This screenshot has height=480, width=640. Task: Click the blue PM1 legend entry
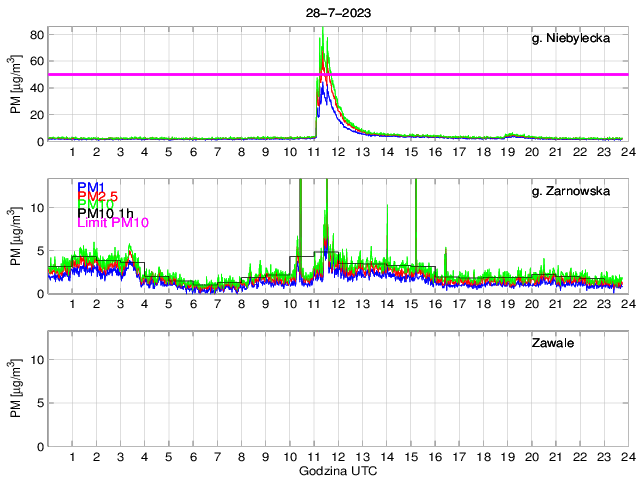click(x=88, y=186)
